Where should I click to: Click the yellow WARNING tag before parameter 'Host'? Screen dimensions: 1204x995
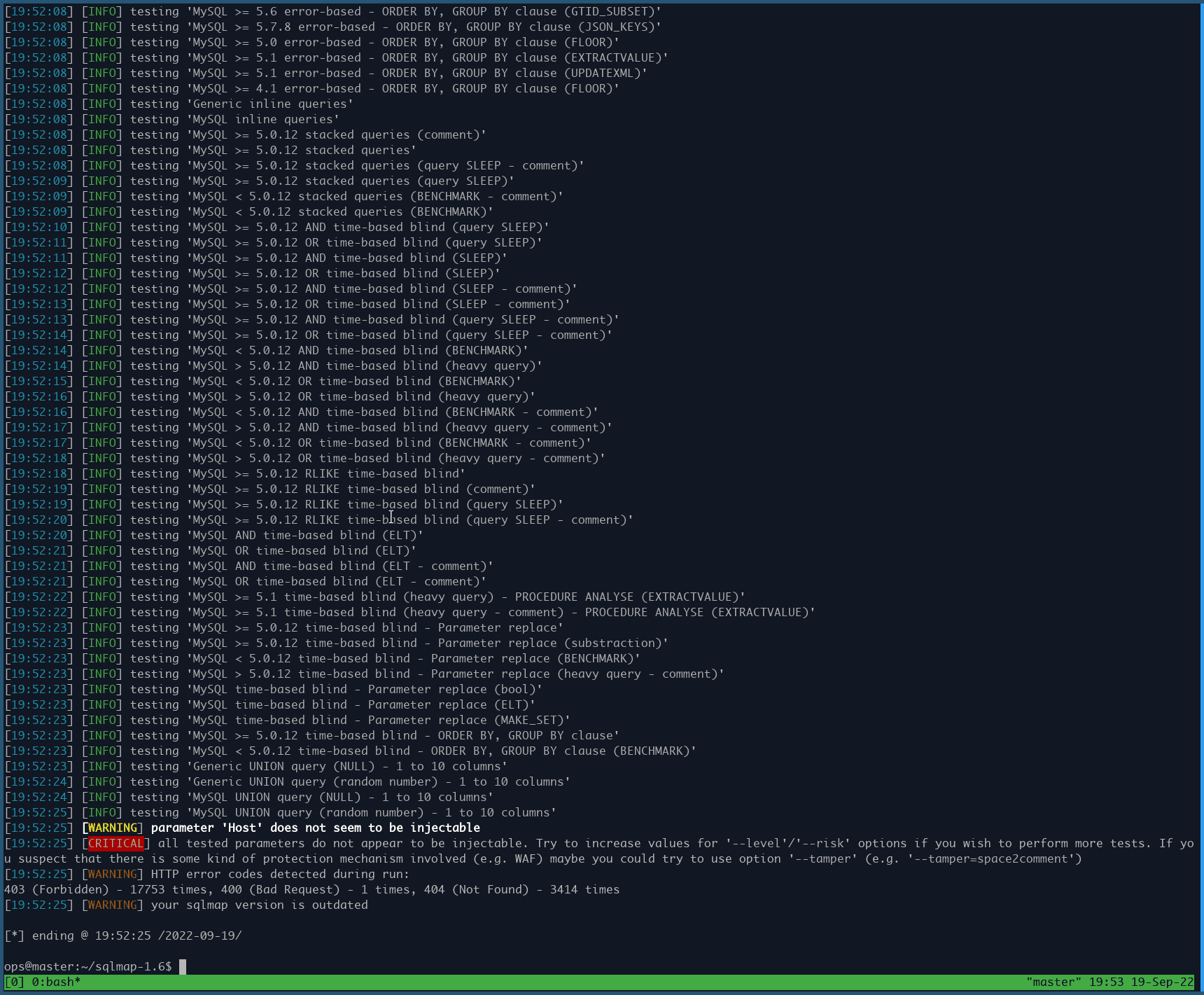pyautogui.click(x=112, y=828)
